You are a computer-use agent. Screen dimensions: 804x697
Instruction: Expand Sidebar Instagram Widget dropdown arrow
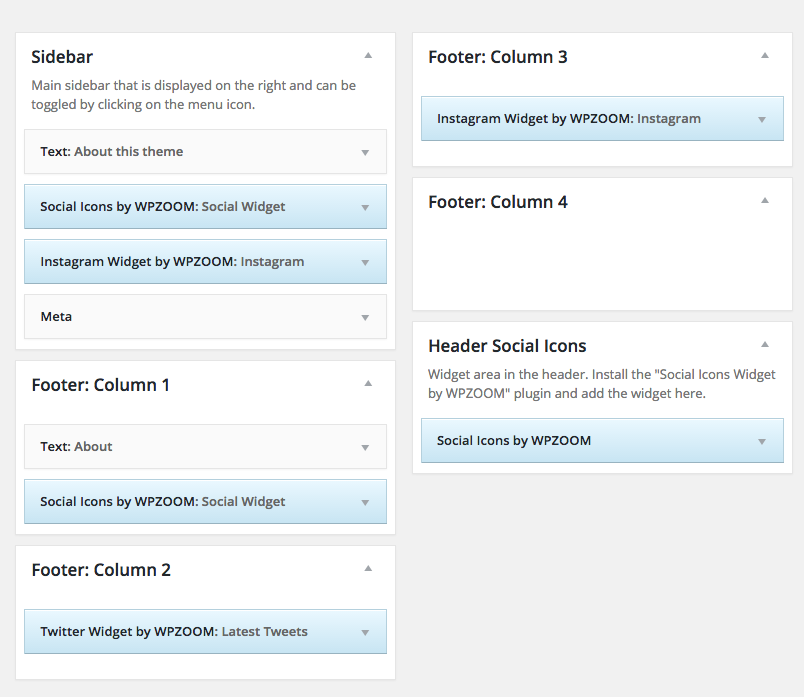point(365,262)
